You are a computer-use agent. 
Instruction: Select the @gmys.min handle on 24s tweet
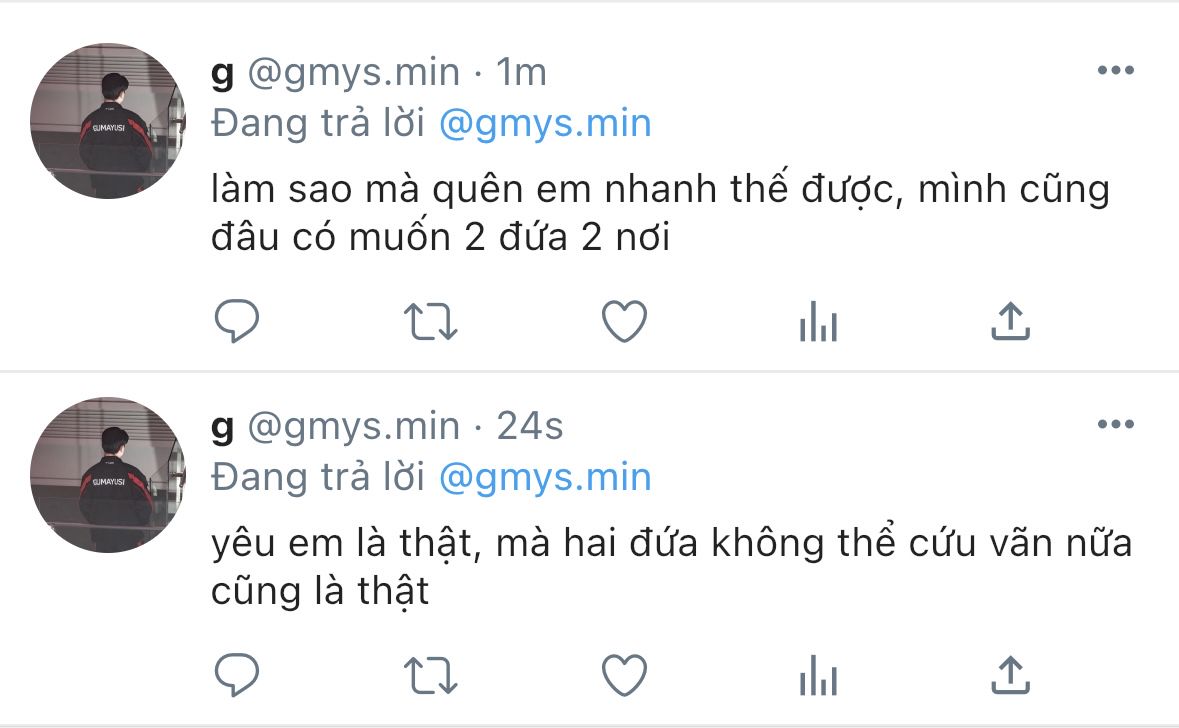[x=353, y=427]
